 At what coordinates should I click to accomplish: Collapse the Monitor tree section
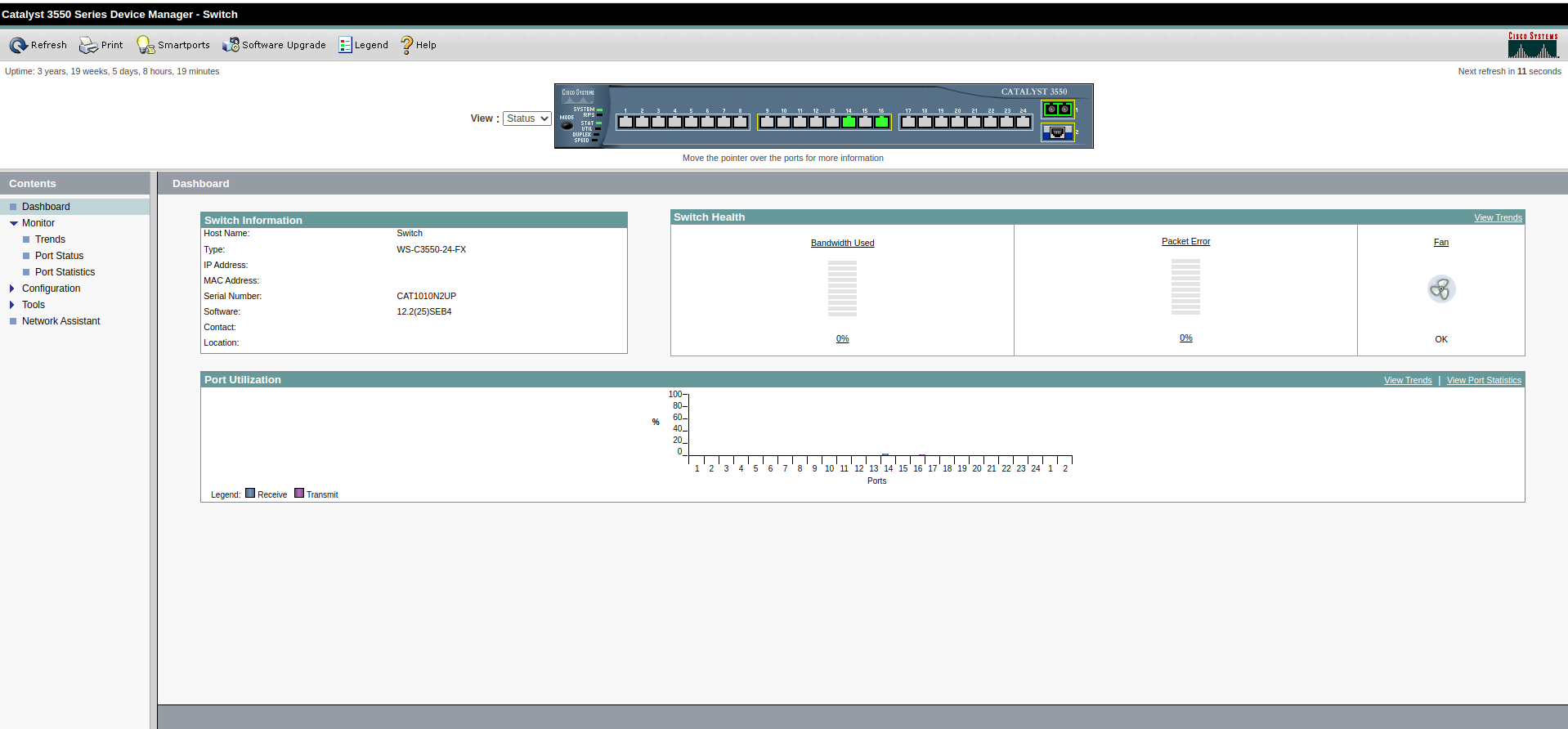[x=13, y=223]
